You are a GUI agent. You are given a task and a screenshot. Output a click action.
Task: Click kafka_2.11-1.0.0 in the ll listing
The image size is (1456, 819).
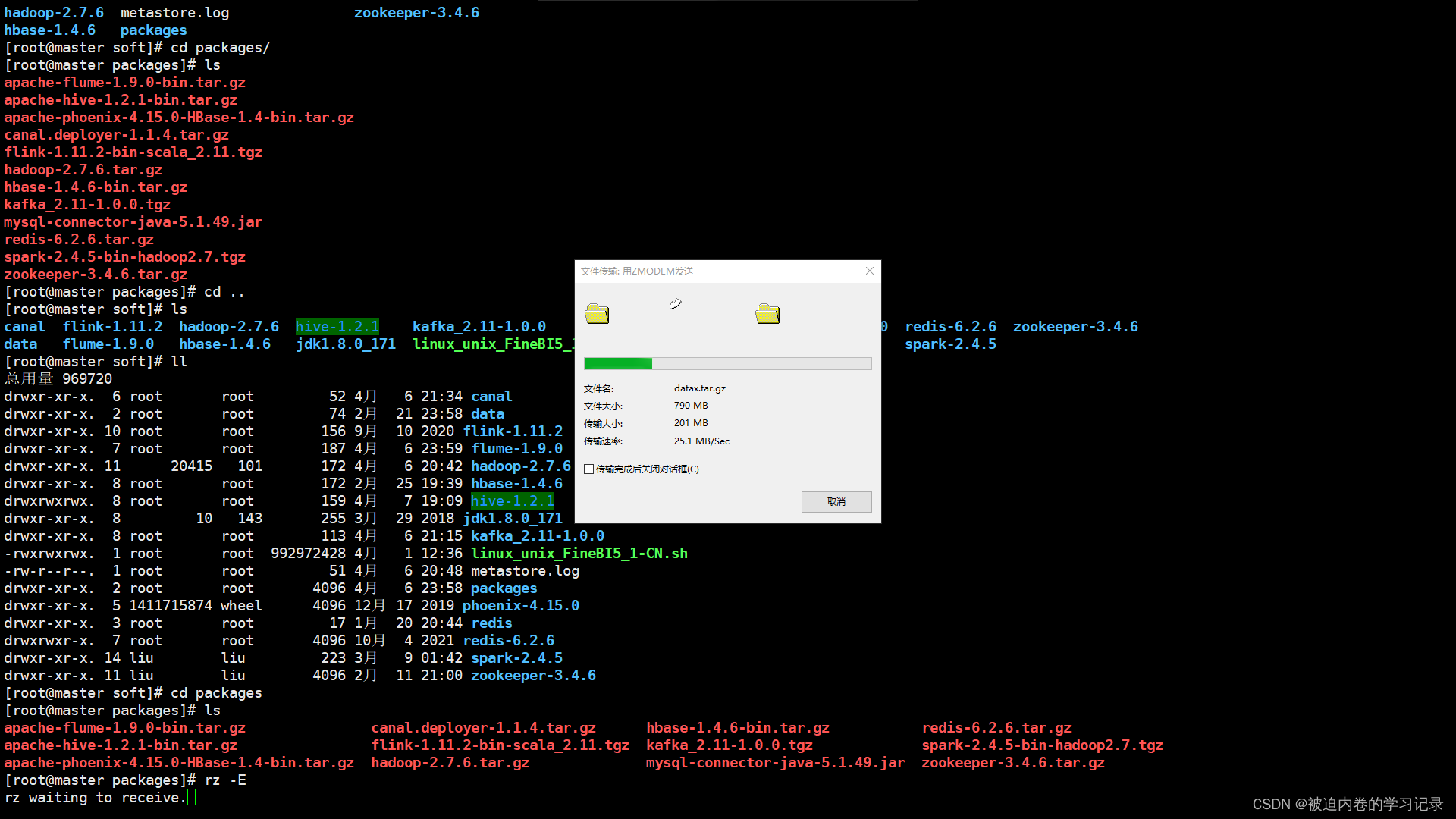(x=538, y=536)
